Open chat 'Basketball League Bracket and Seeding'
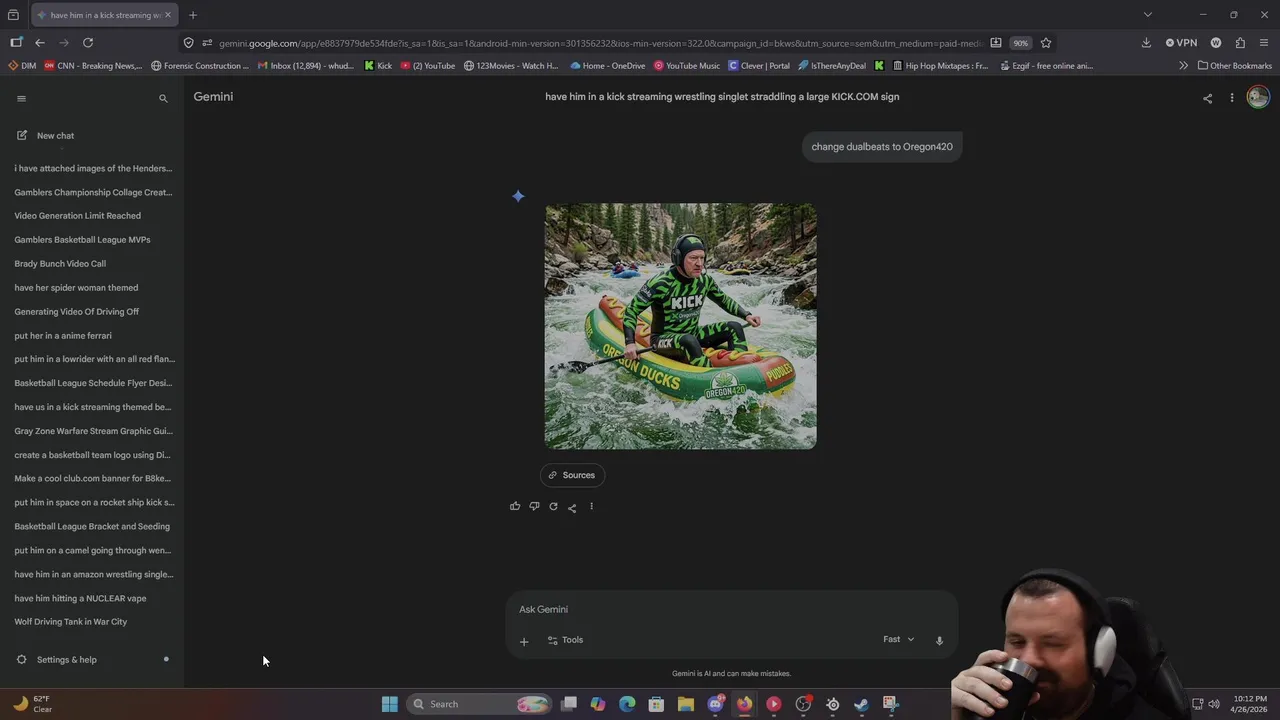The image size is (1280, 720). pos(92,526)
